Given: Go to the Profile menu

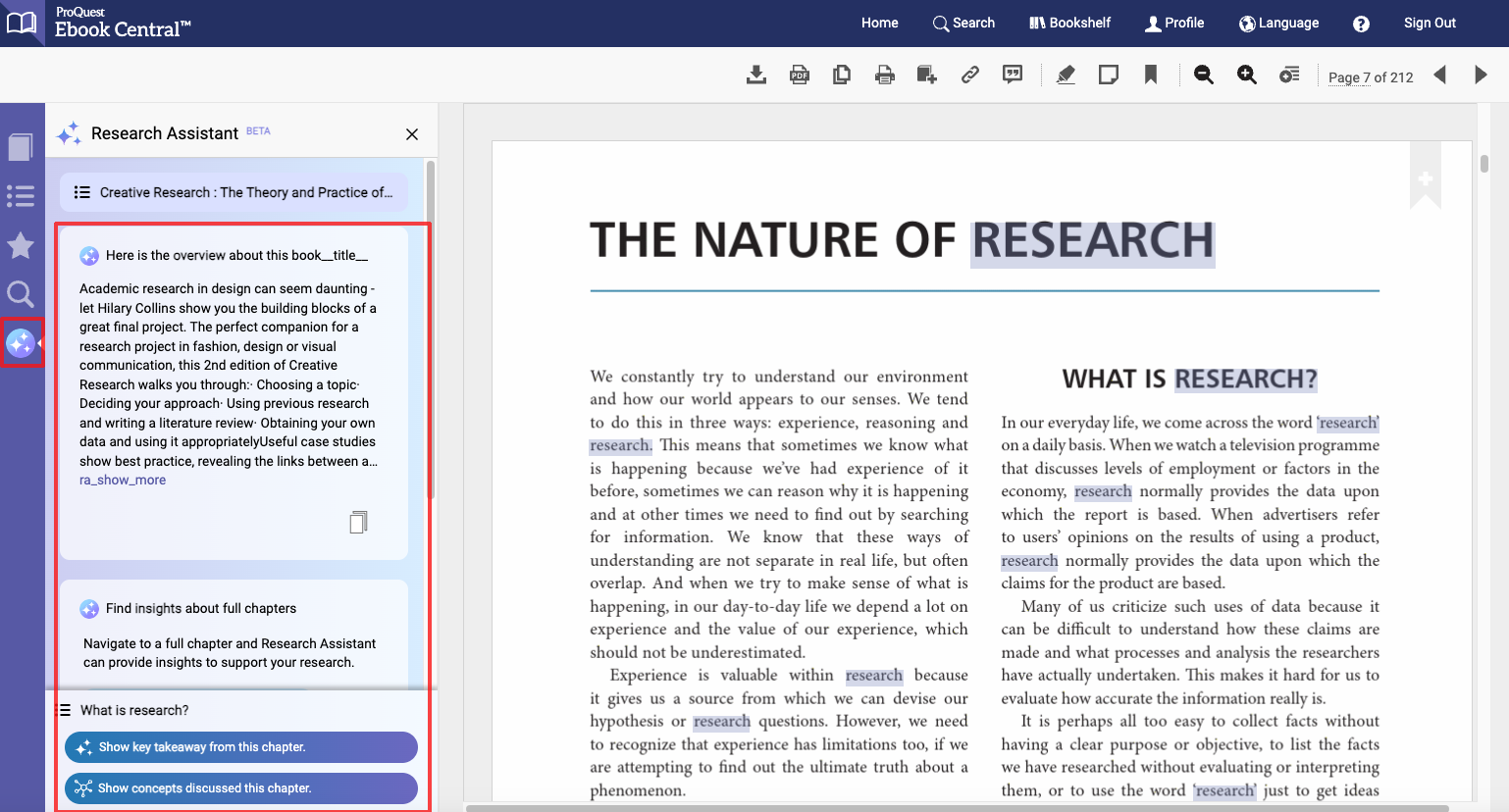Looking at the screenshot, I should click(1174, 24).
